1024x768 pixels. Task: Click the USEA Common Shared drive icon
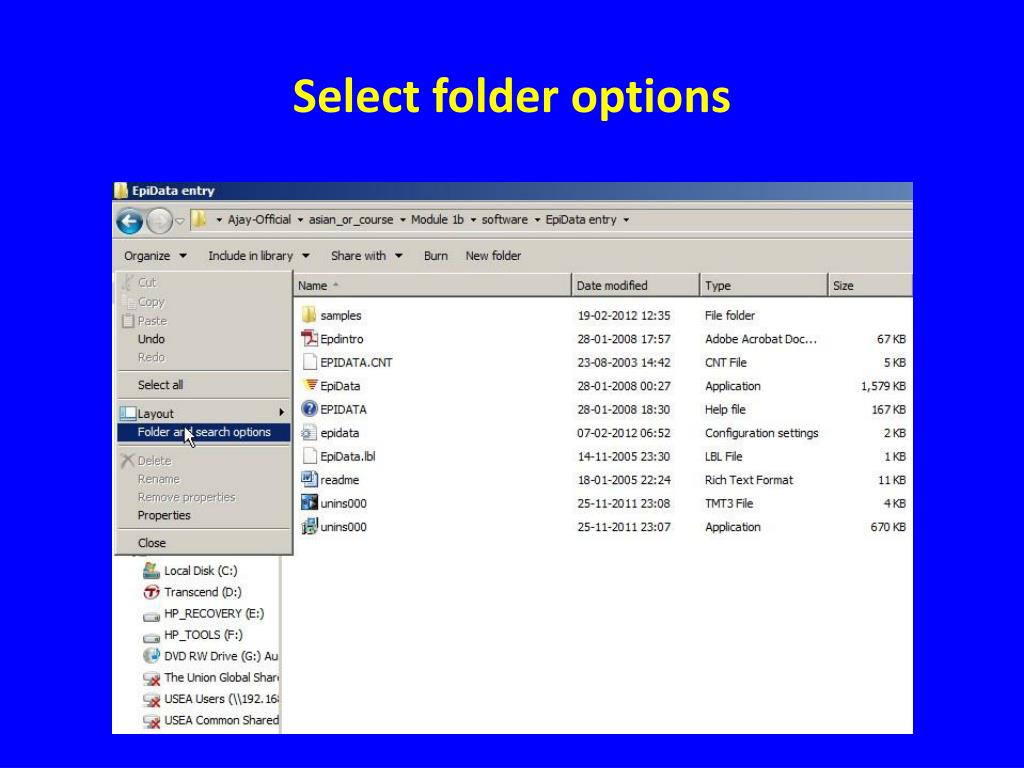tap(151, 721)
